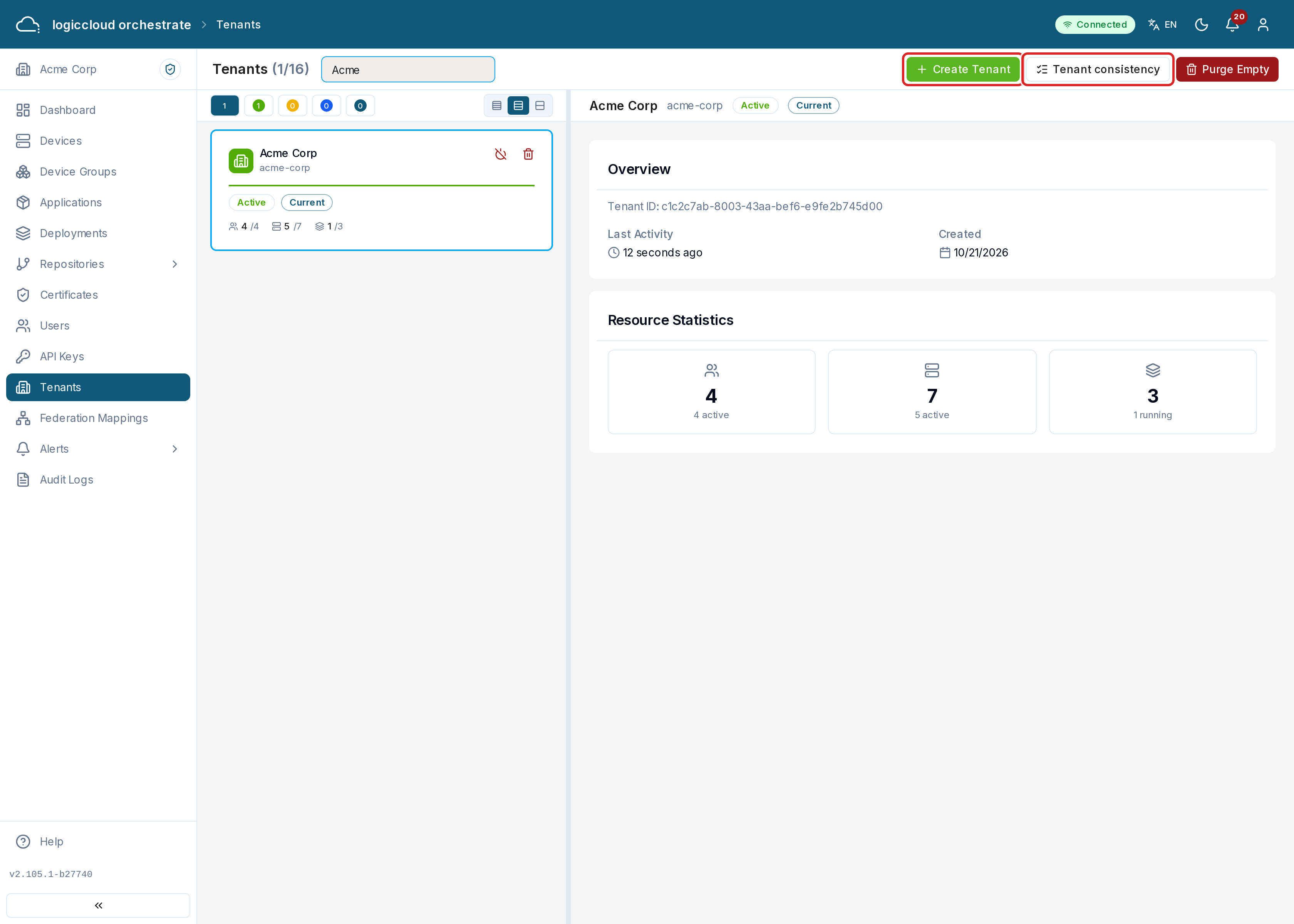
Task: Toggle dark mode moon icon
Action: pos(1201,25)
